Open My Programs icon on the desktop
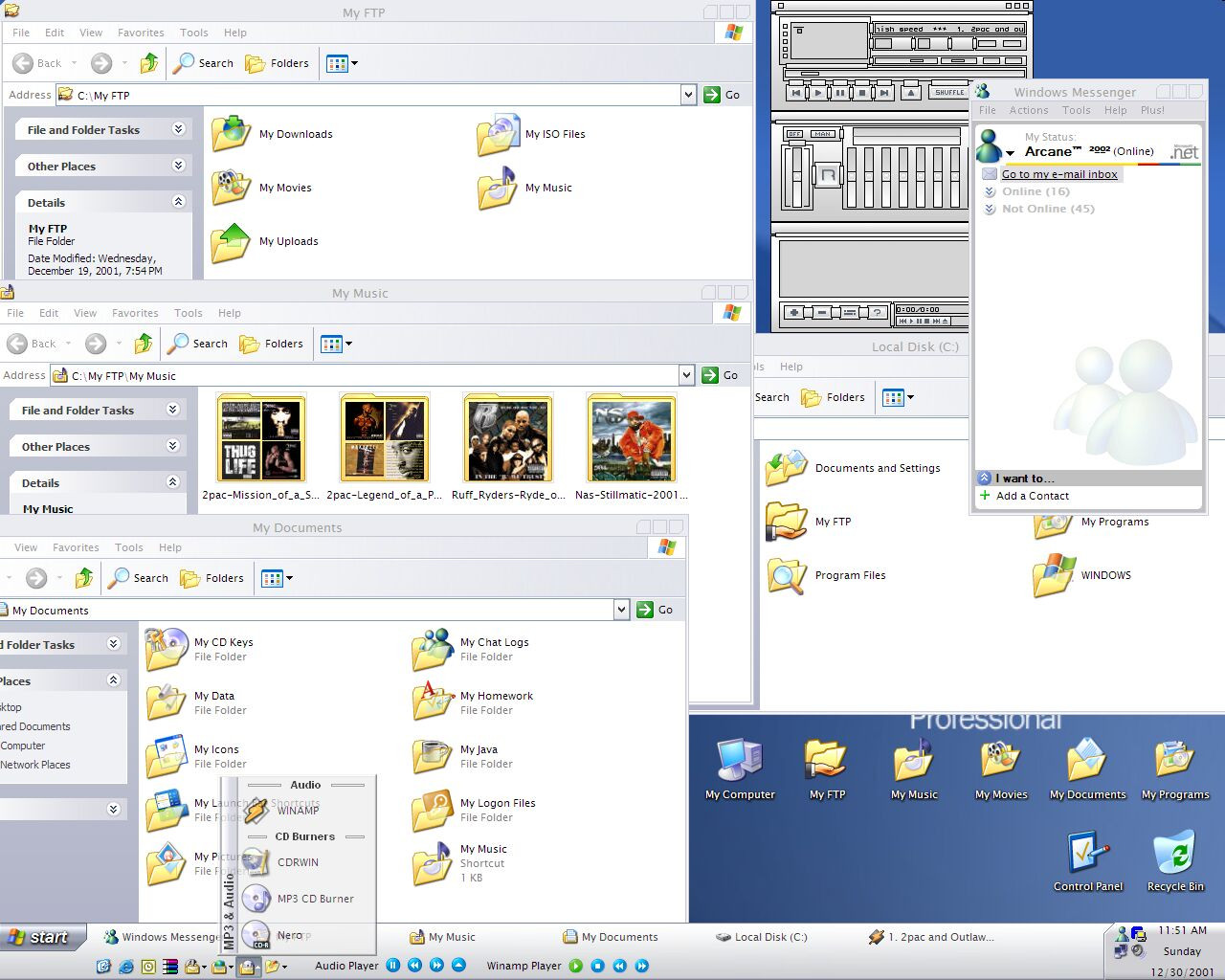This screenshot has width=1225, height=980. coord(1175,768)
